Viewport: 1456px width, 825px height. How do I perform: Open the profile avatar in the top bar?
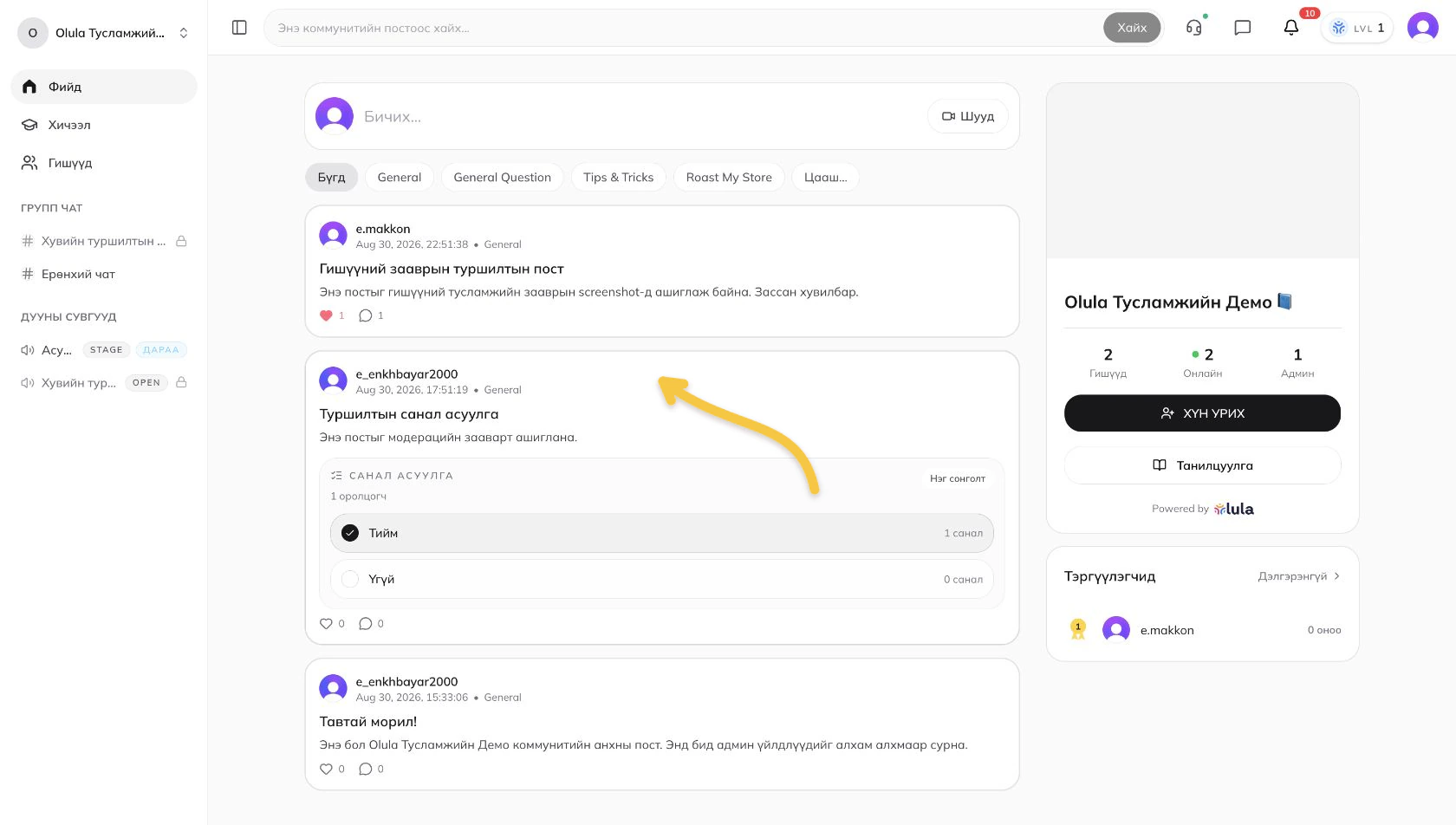[1423, 28]
